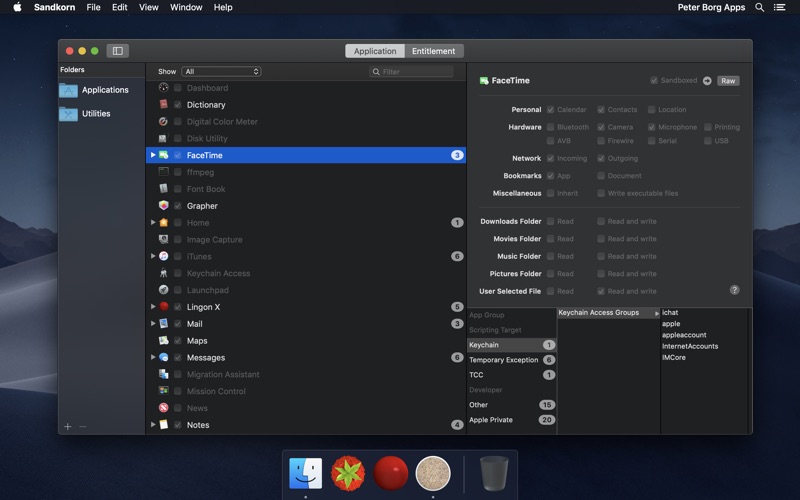Click the Mail stamp icon
This screenshot has width=800, height=500.
[x=163, y=323]
